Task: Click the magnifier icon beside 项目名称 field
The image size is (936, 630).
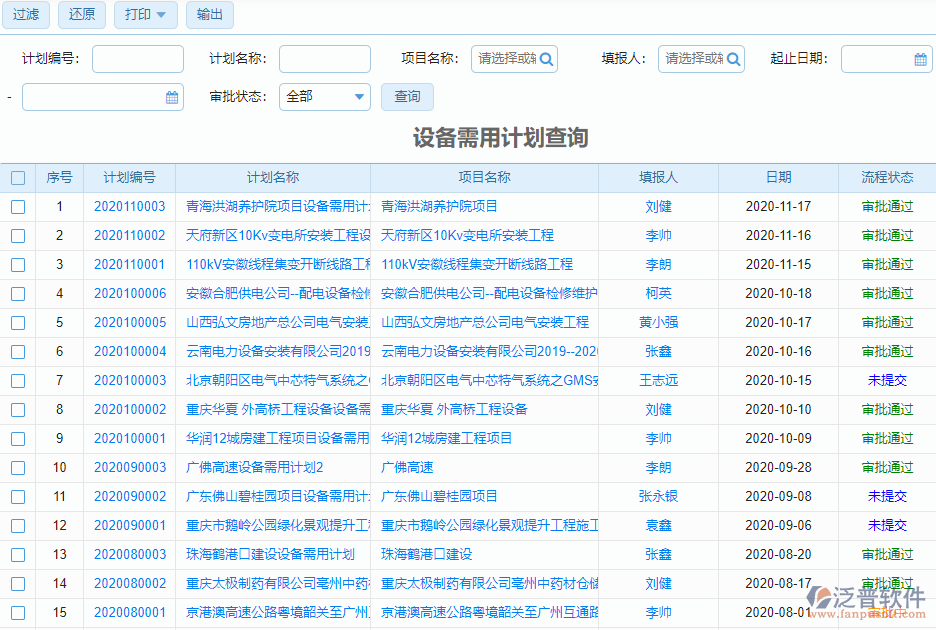Action: (545, 59)
